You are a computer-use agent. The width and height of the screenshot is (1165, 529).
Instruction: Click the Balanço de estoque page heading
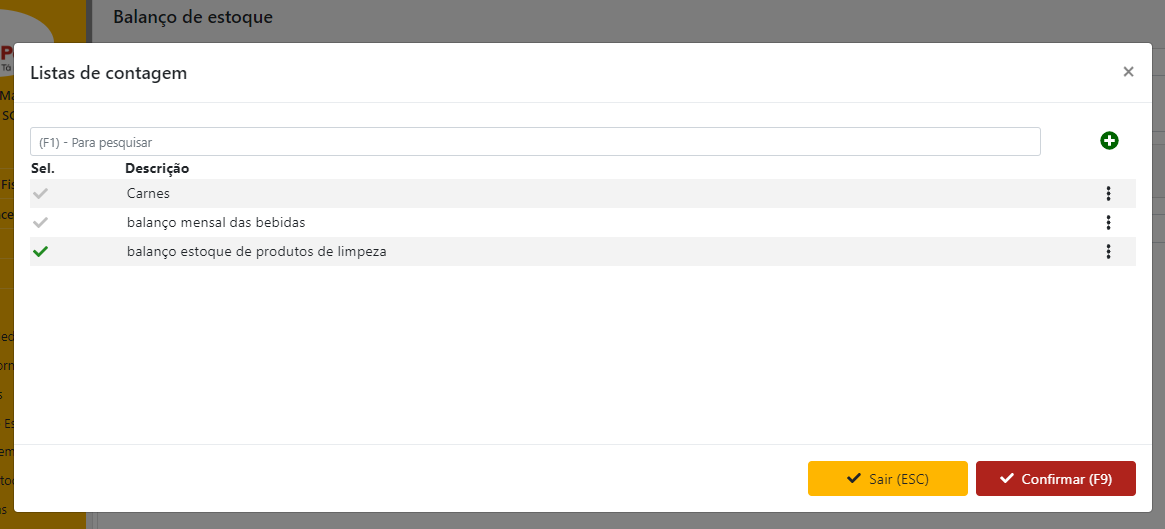[x=193, y=17]
